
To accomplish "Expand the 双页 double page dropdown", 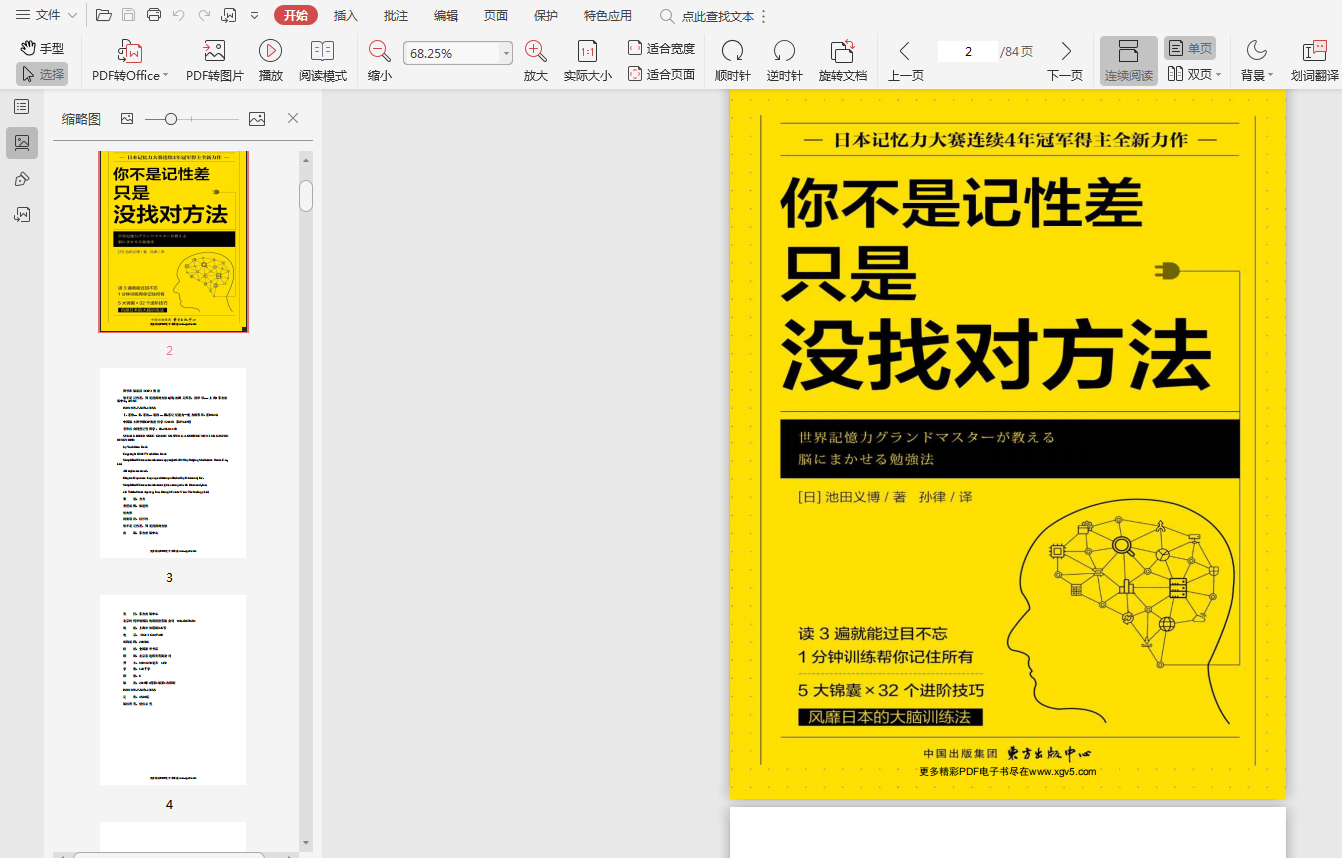I will point(1218,74).
